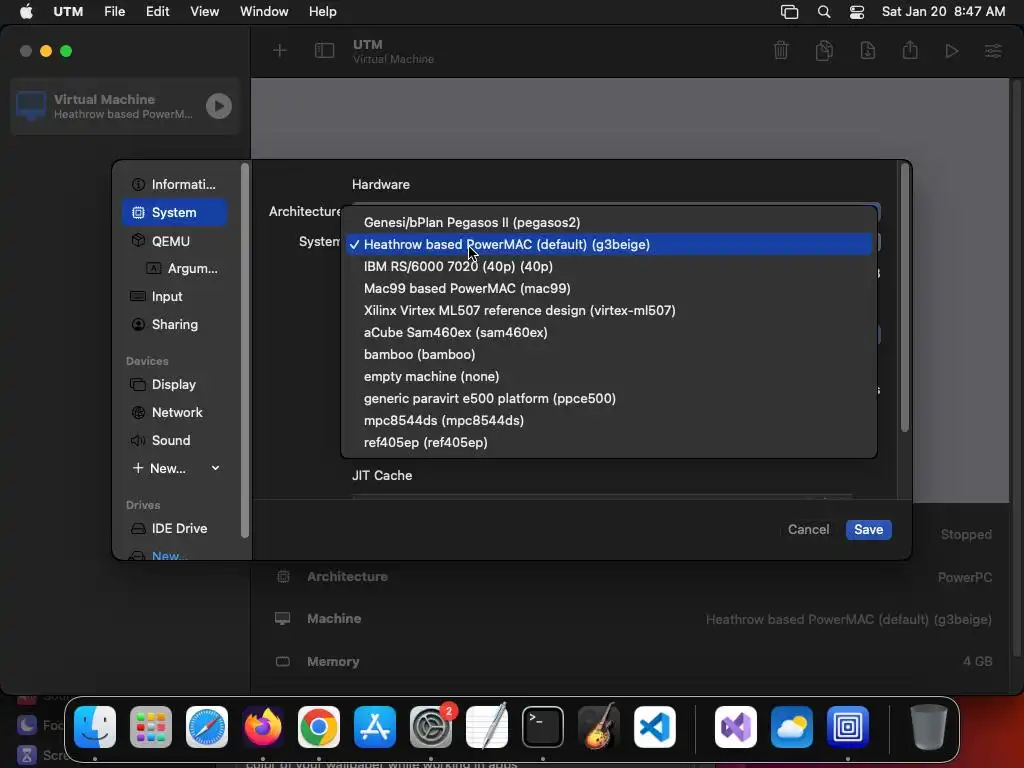Open Control Center in menu bar
1024x768 pixels.
(857, 12)
